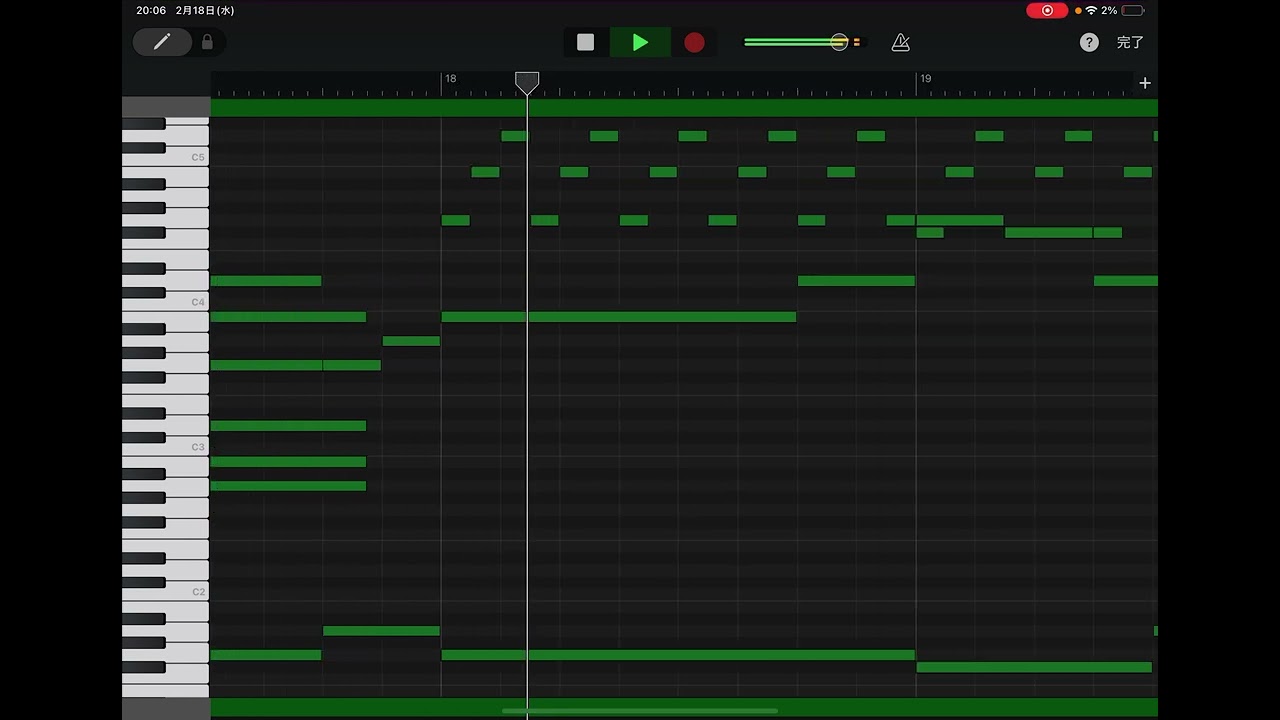This screenshot has height=720, width=1280.
Task: Click the stop button
Action: (x=586, y=42)
